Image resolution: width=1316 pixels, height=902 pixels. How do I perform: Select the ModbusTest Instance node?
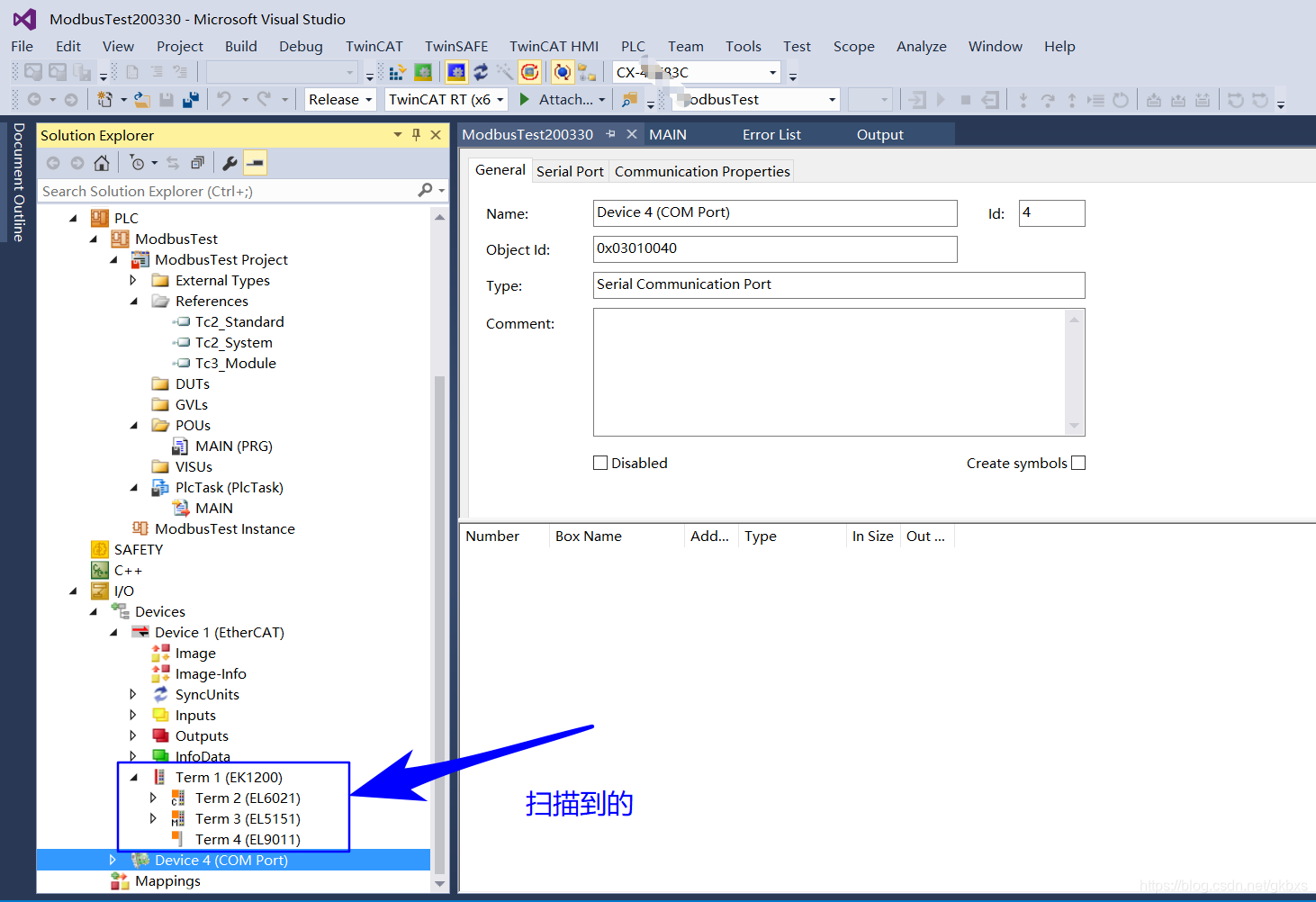coord(224,528)
